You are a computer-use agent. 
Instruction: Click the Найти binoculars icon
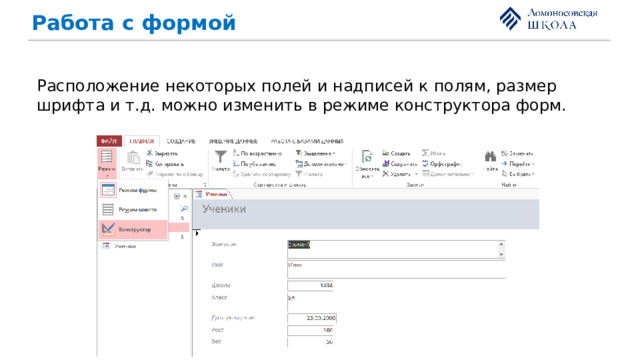(x=490, y=156)
